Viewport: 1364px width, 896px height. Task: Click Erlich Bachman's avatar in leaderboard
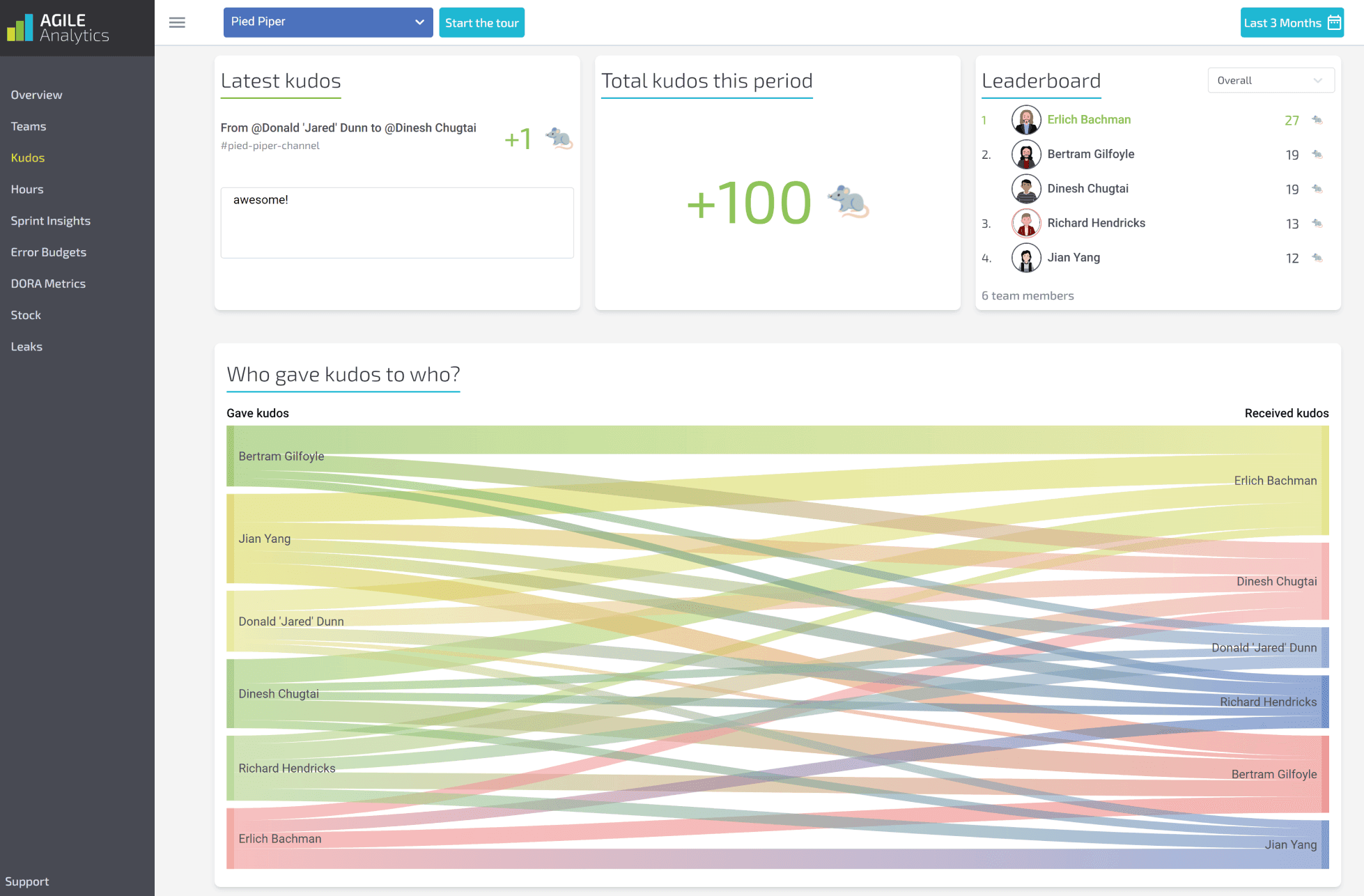(x=1026, y=120)
